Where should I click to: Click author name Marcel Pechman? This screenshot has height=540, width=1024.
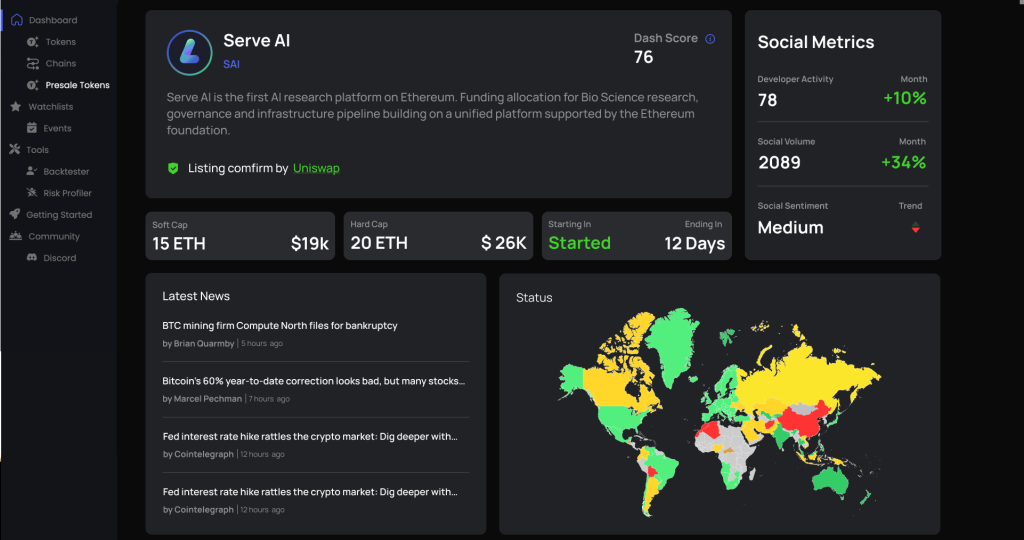tap(208, 399)
